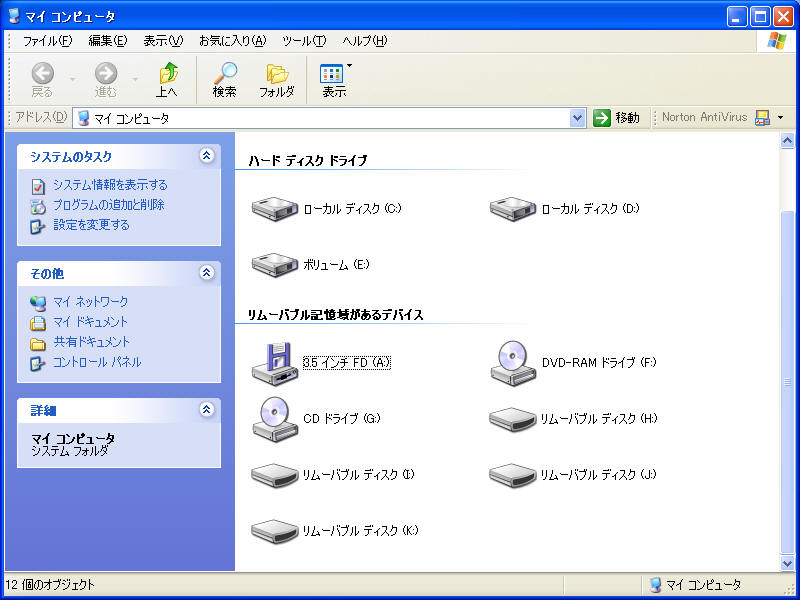Open the Search (検索) tool
Viewport: 800px width, 600px height.
(x=224, y=80)
